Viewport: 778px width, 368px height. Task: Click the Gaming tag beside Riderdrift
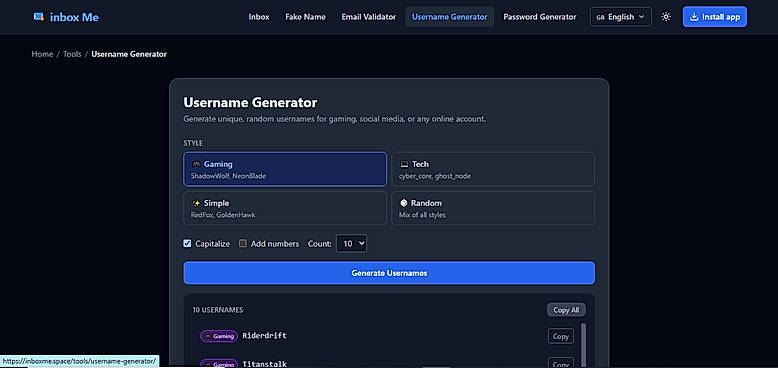(x=219, y=336)
